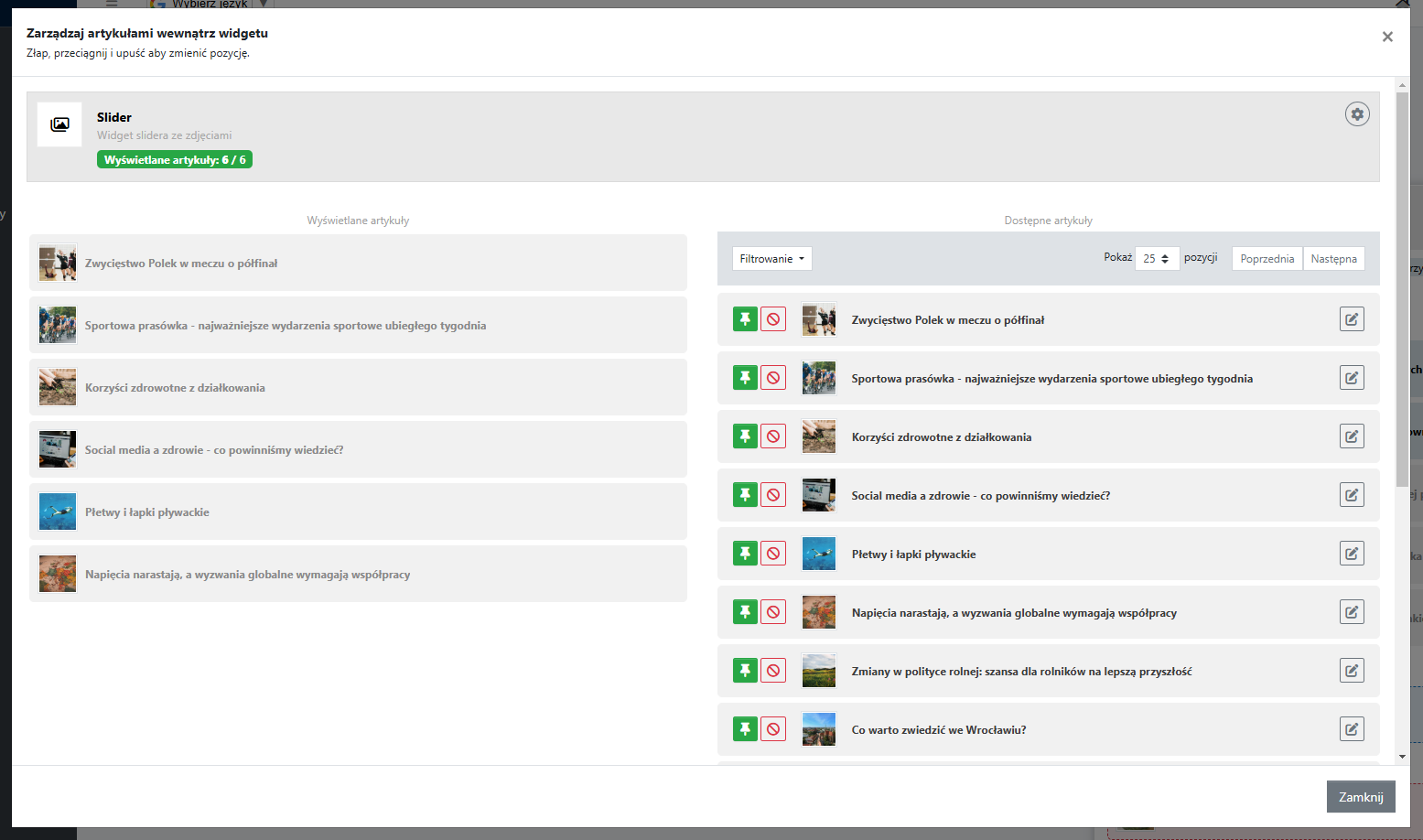Pin article Płetwy i łapki pływackie
The width and height of the screenshot is (1423, 840).
tap(745, 554)
